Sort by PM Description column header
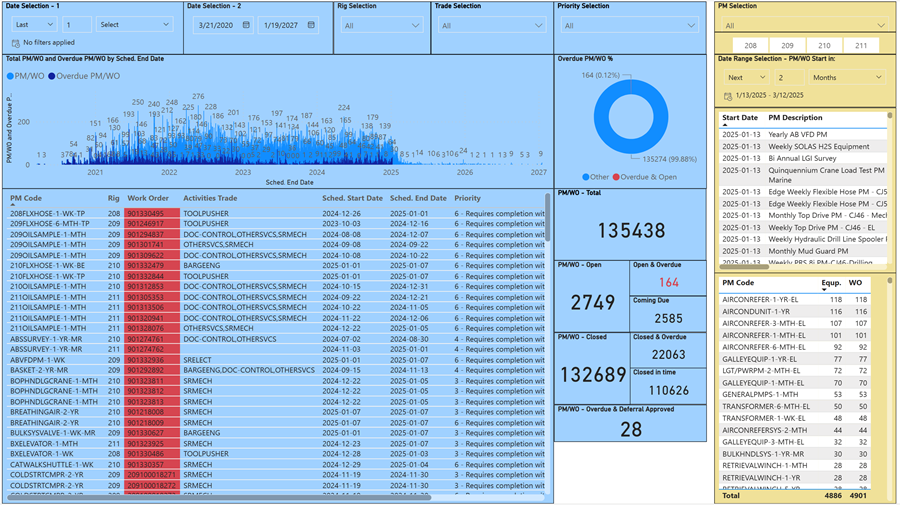The height and width of the screenshot is (505, 900). point(795,118)
